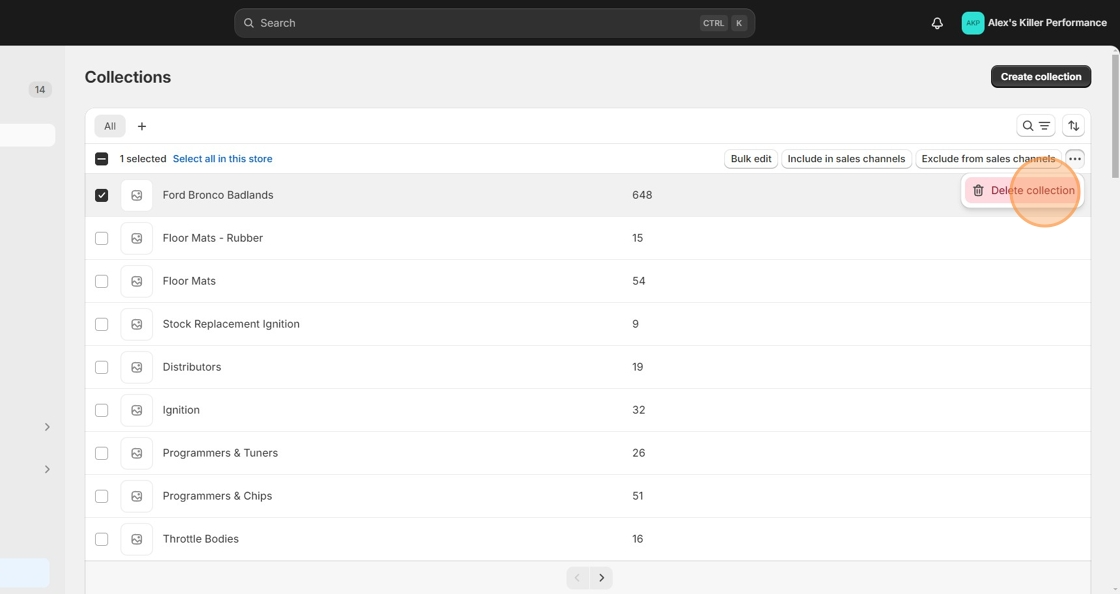Click Include in sales channels

coord(846,158)
